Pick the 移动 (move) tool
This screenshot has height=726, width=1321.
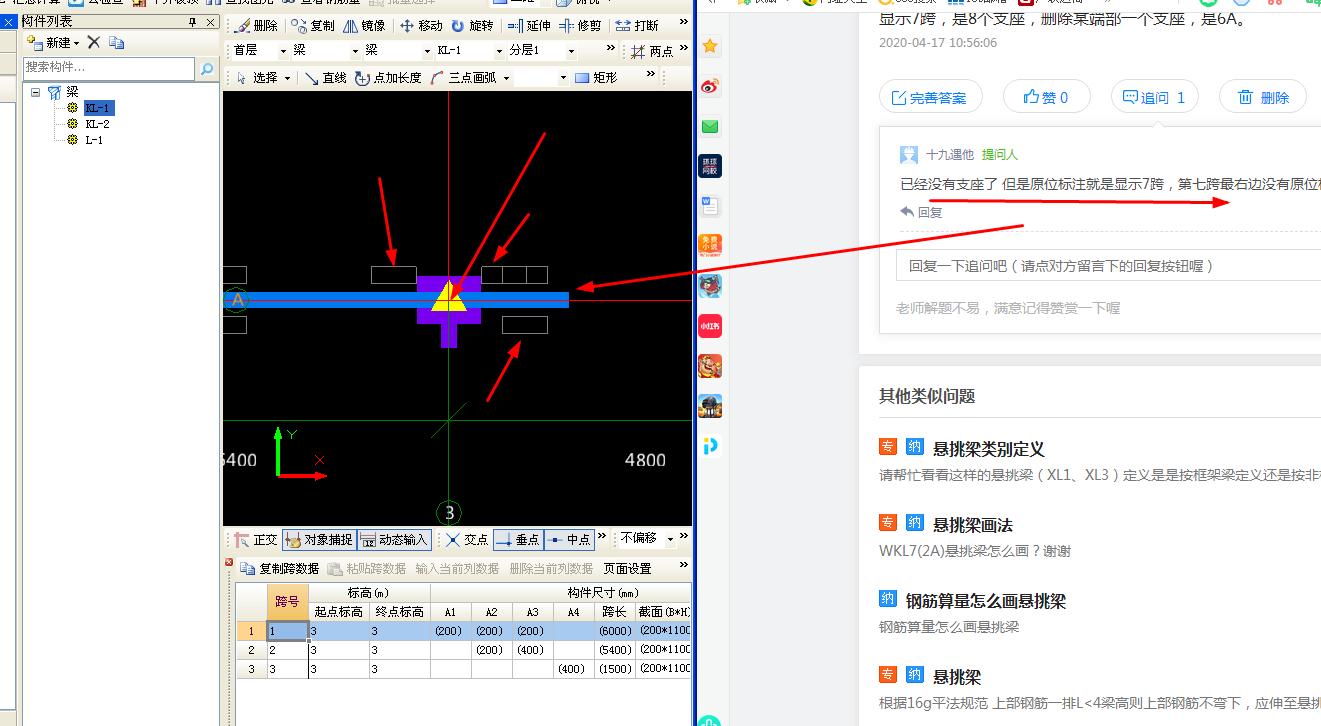click(421, 26)
